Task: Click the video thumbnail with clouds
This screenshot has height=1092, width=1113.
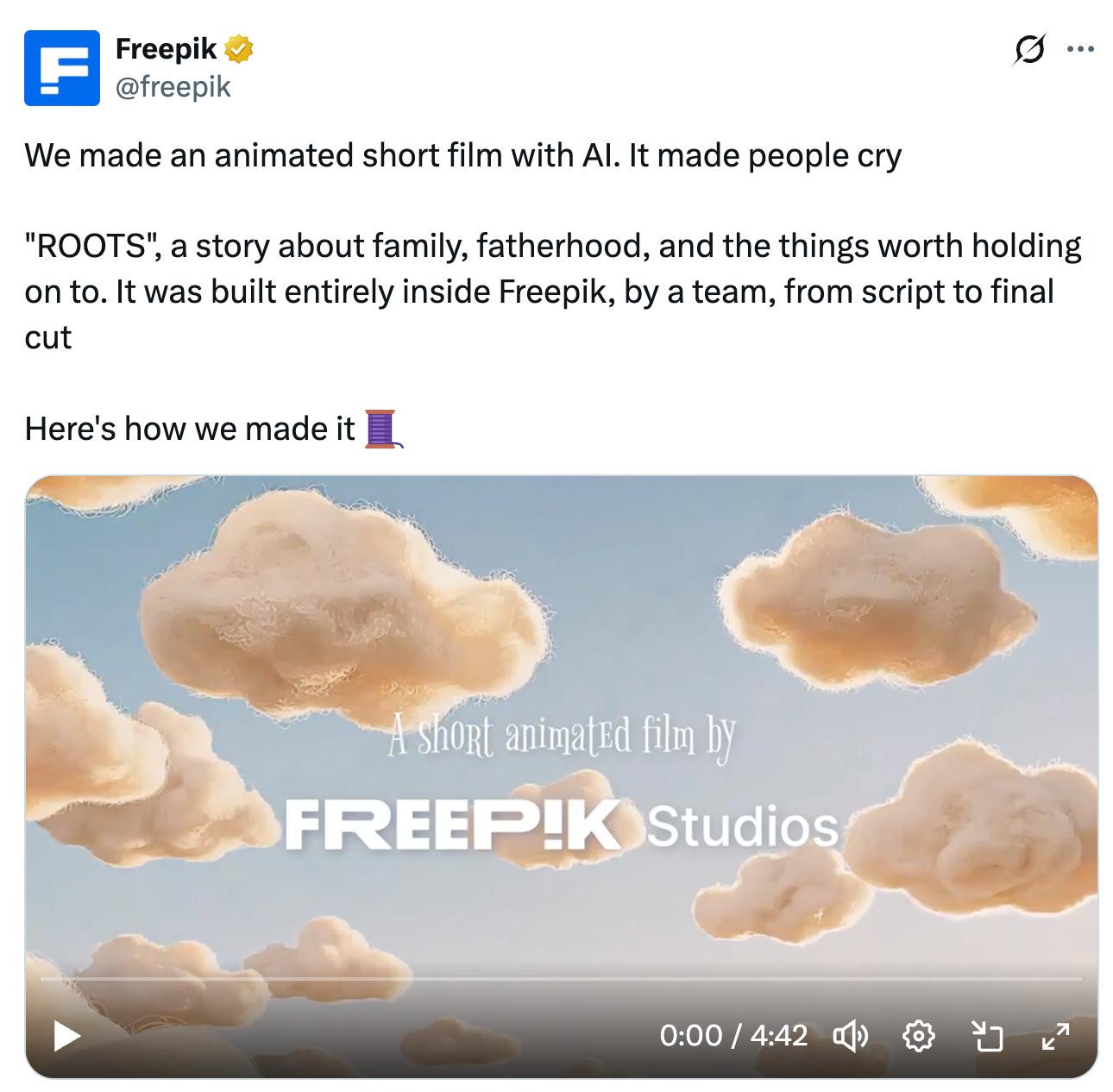Action: (561, 776)
